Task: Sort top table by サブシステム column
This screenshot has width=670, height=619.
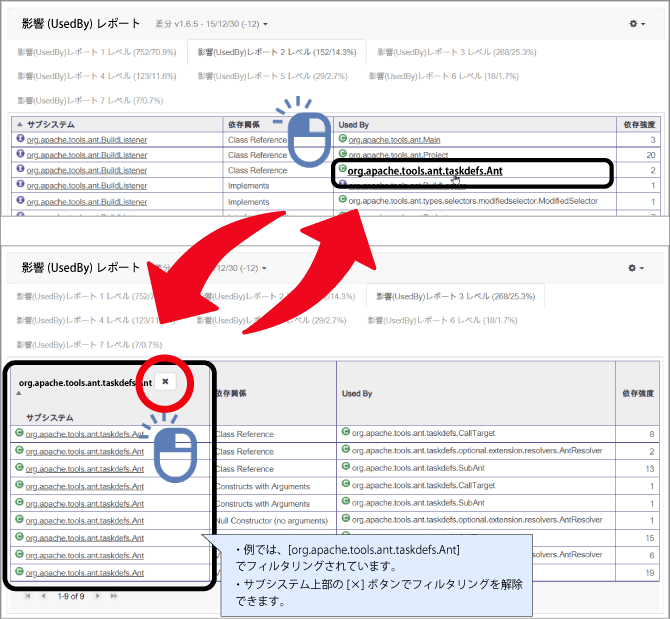Action: (50, 124)
